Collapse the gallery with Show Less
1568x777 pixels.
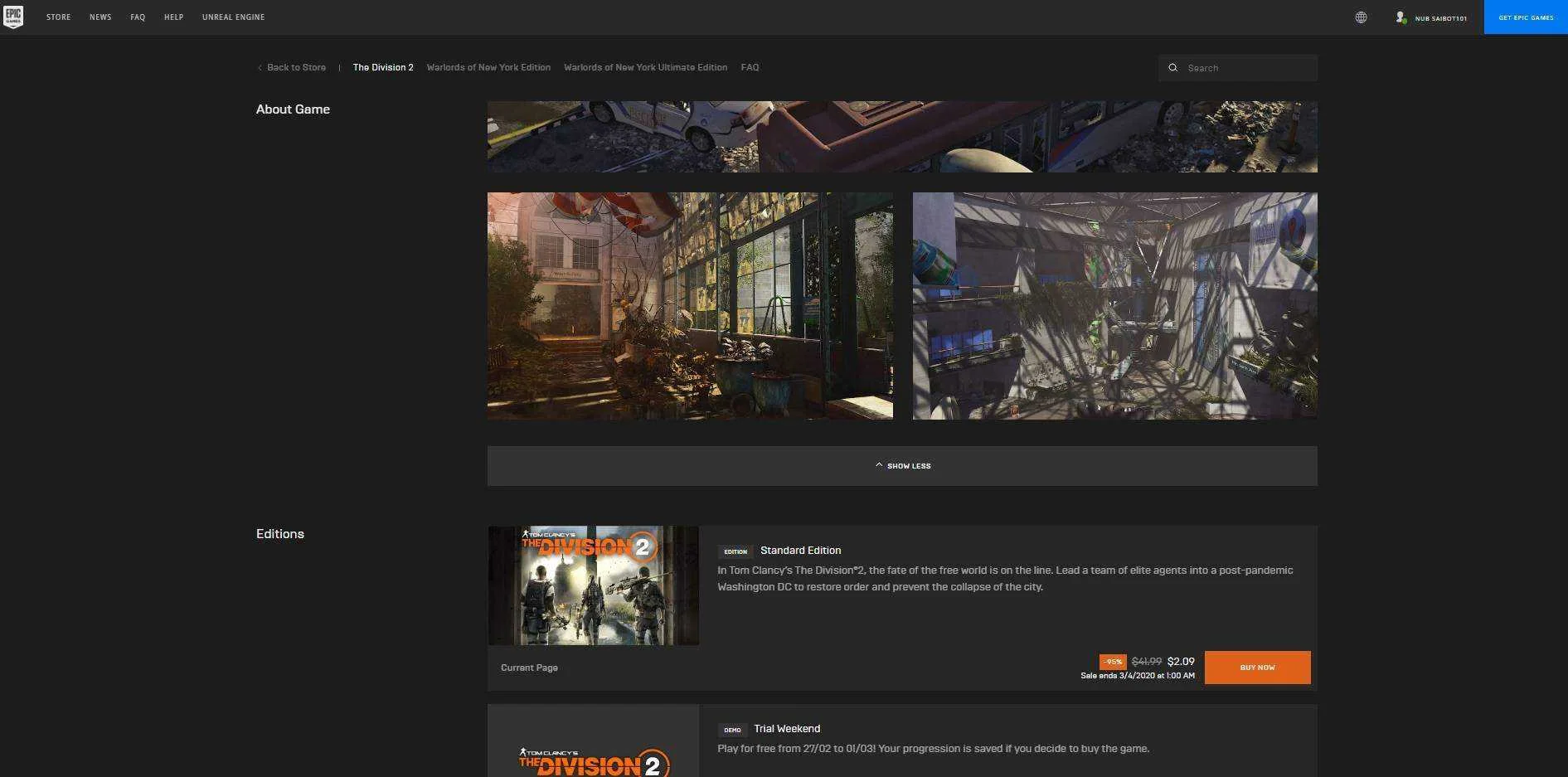(902, 466)
